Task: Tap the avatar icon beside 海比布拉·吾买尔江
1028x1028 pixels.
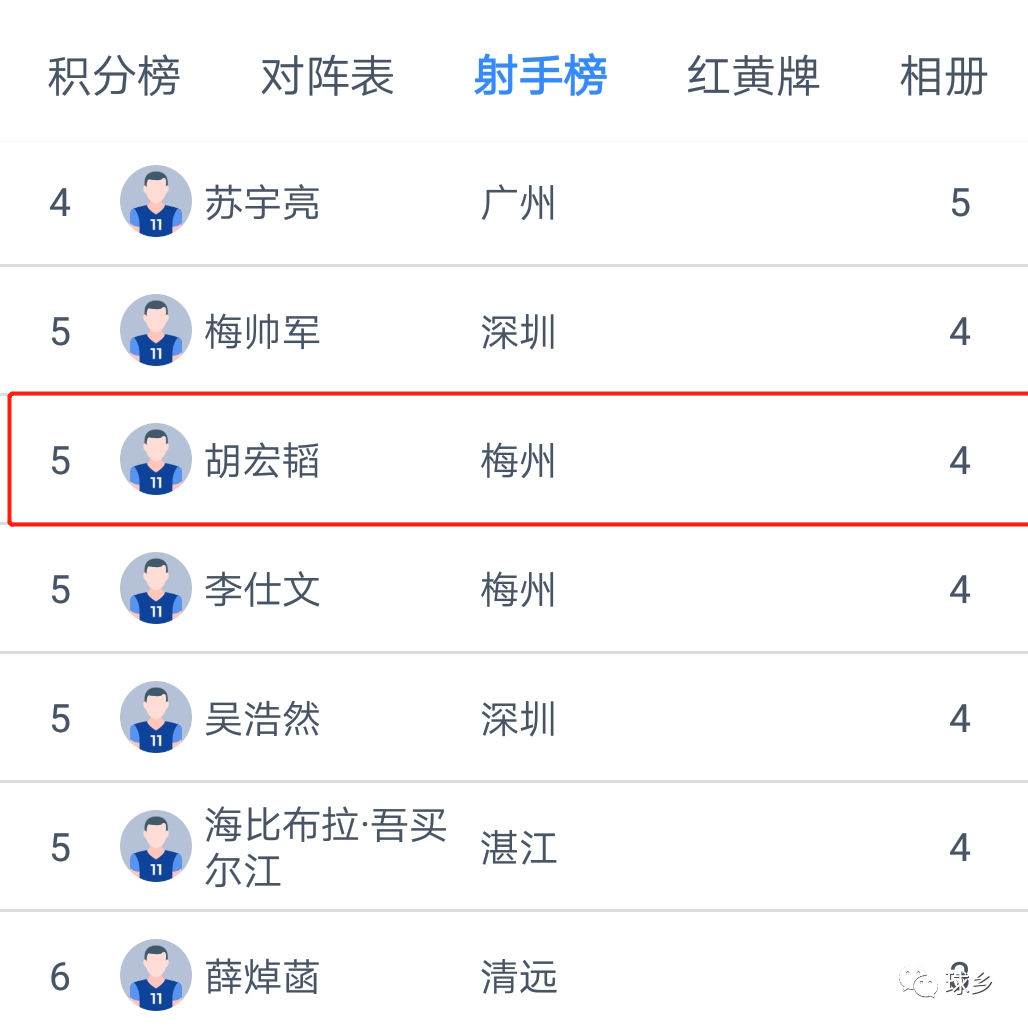Action: [x=156, y=847]
